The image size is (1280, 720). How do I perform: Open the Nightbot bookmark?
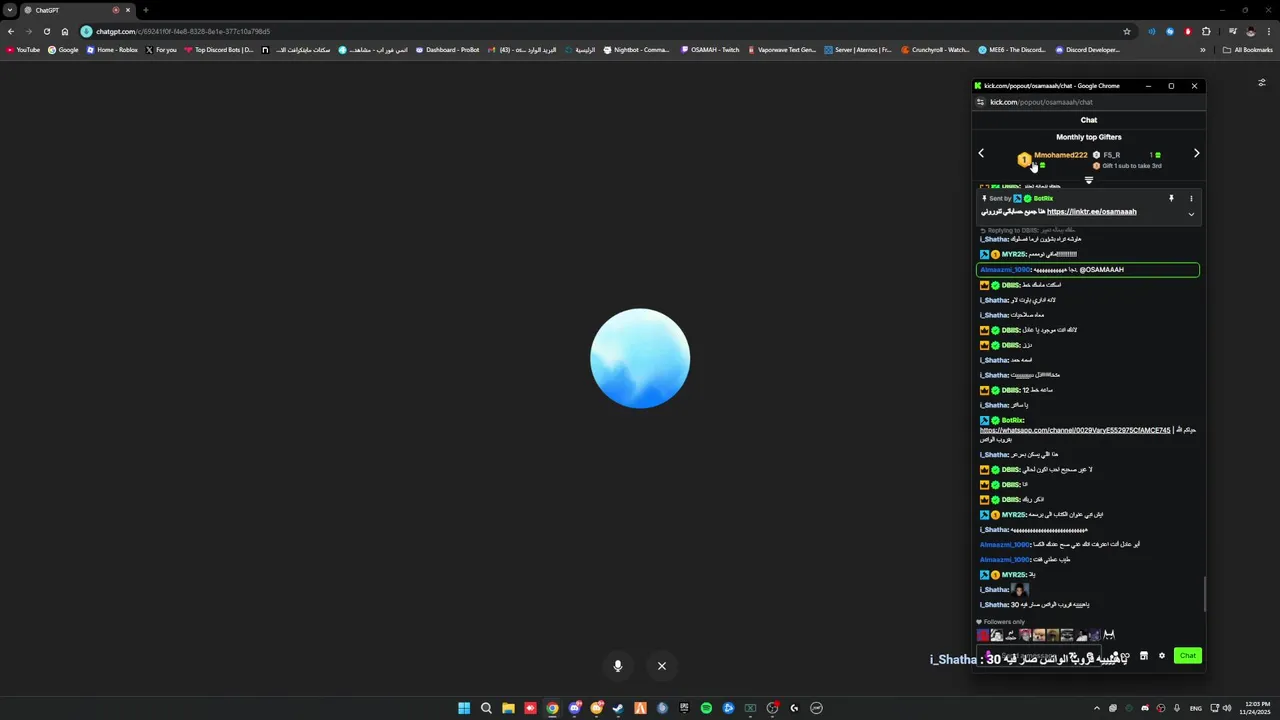click(x=636, y=50)
